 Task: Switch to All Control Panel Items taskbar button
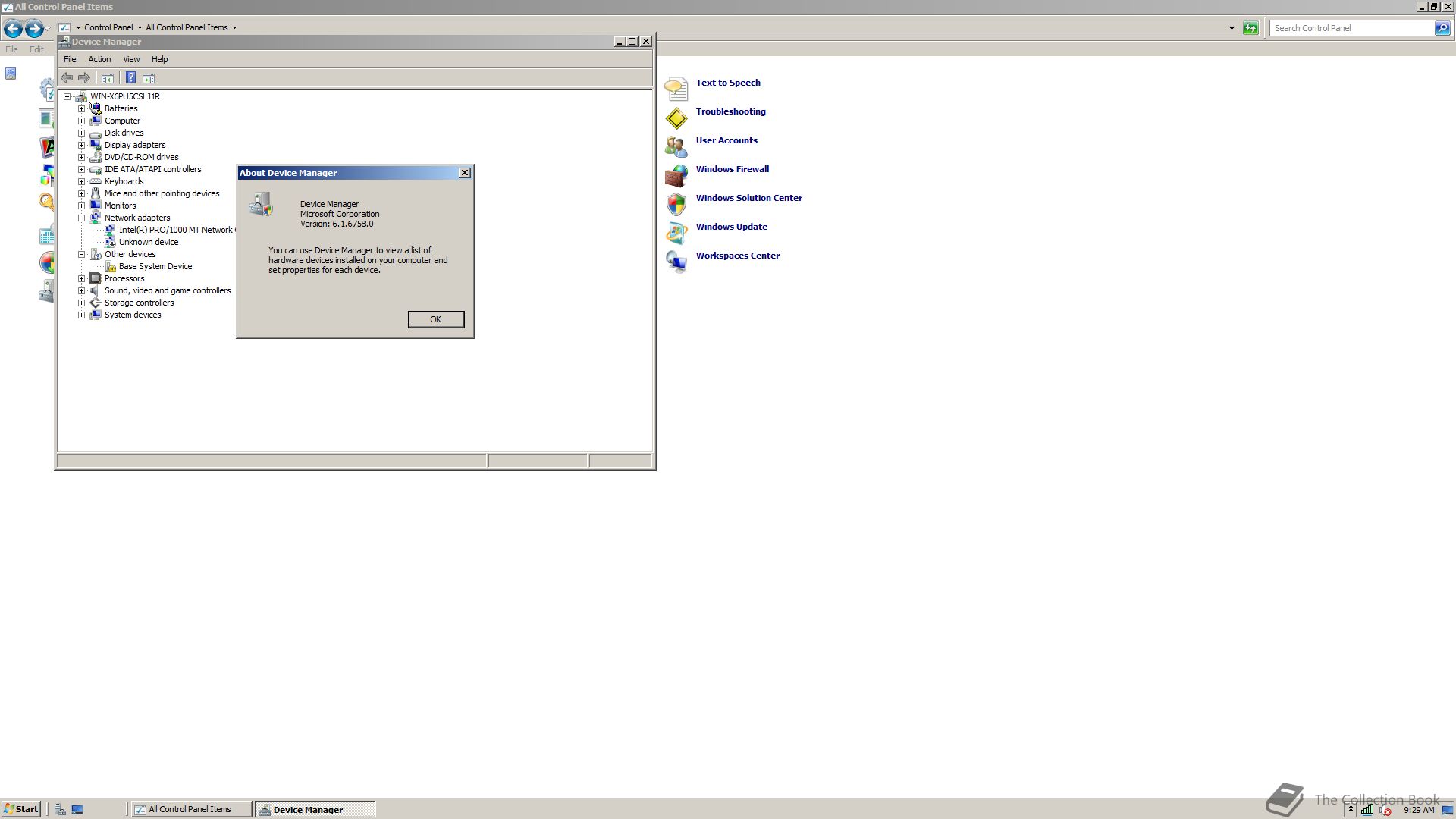[191, 809]
